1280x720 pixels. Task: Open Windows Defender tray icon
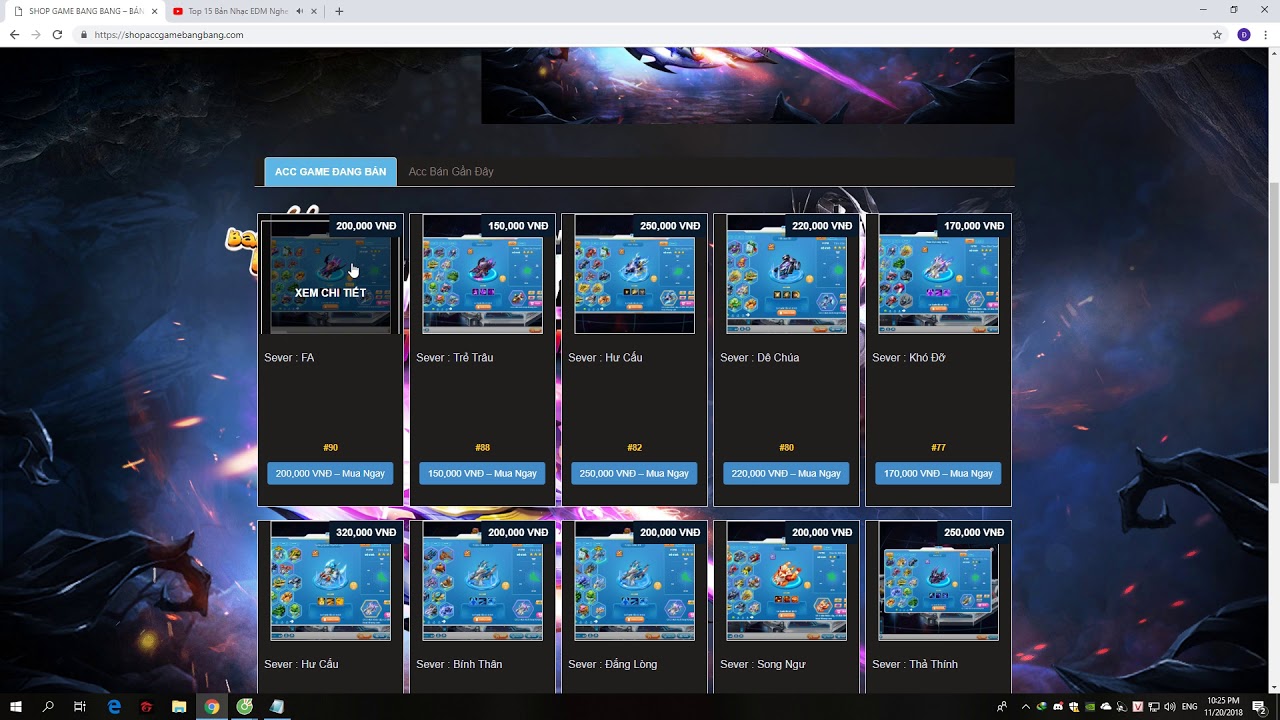point(1074,707)
